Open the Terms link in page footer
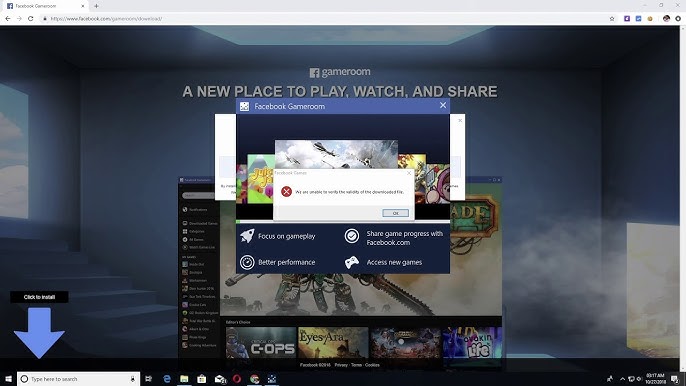Screen dimensions: 686x386 click(x=356, y=365)
